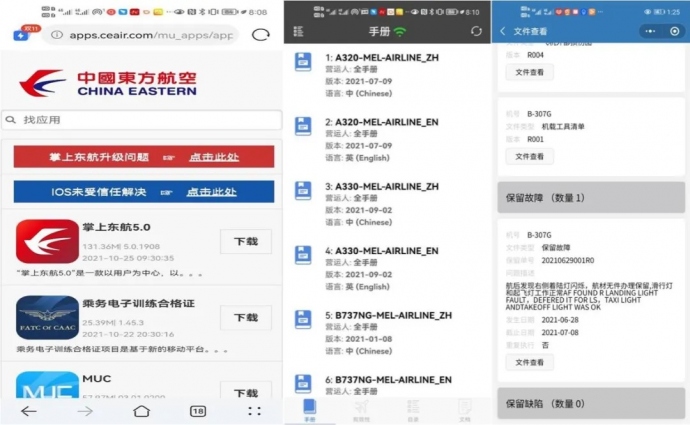Click 文件查看 button for 机载工具清单 R001
Image resolution: width=690 pixels, height=425 pixels.
[529, 157]
